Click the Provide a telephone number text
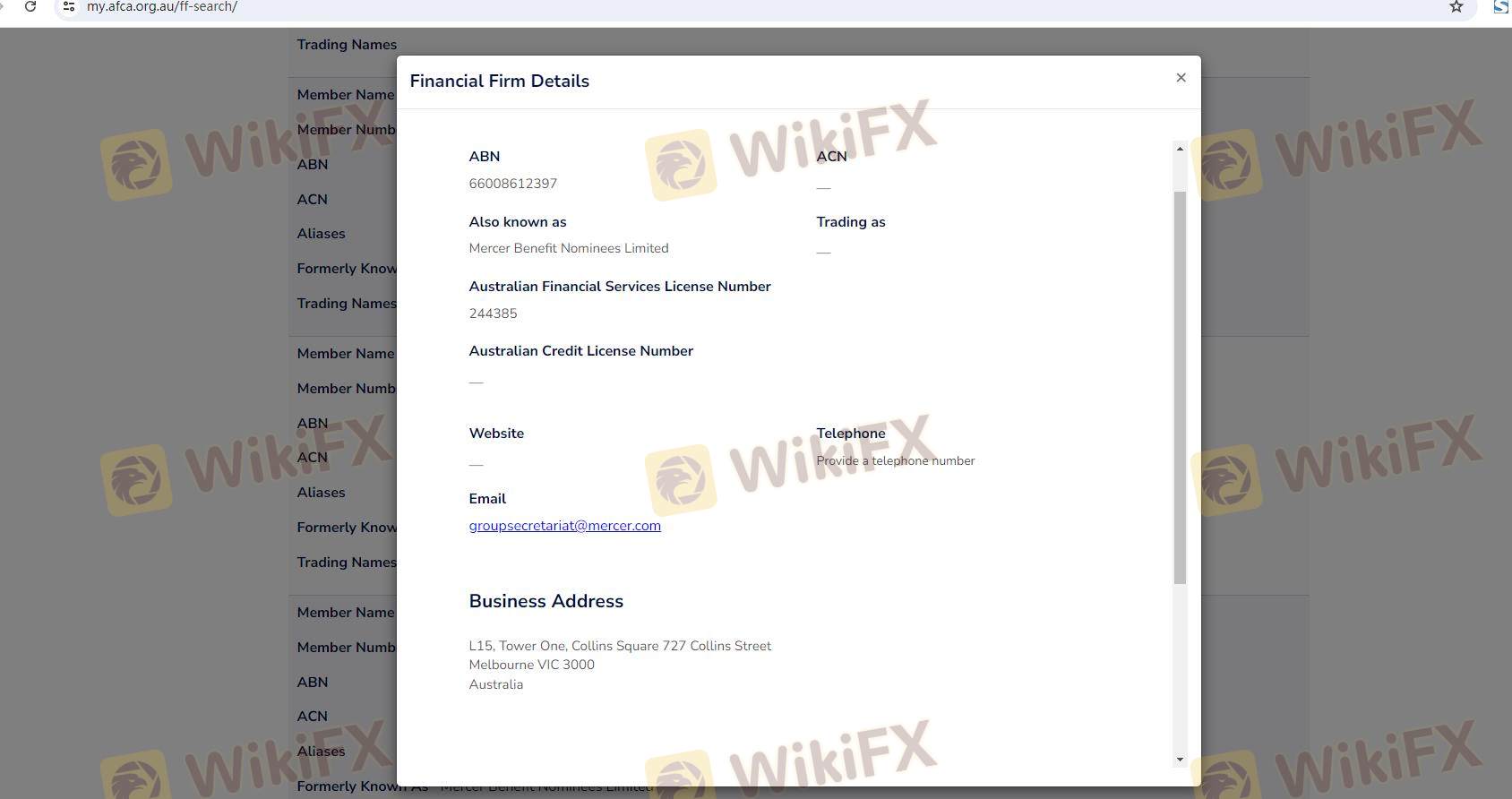The height and width of the screenshot is (799, 1512). click(896, 461)
